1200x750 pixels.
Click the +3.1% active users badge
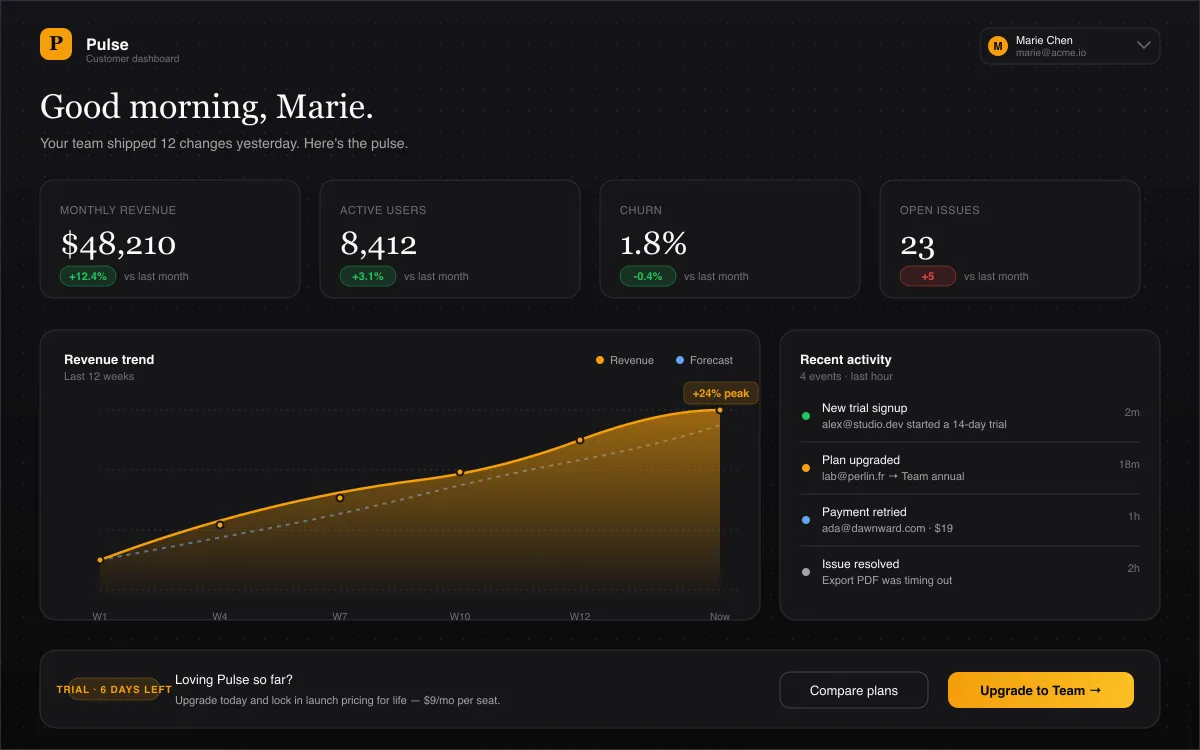368,276
